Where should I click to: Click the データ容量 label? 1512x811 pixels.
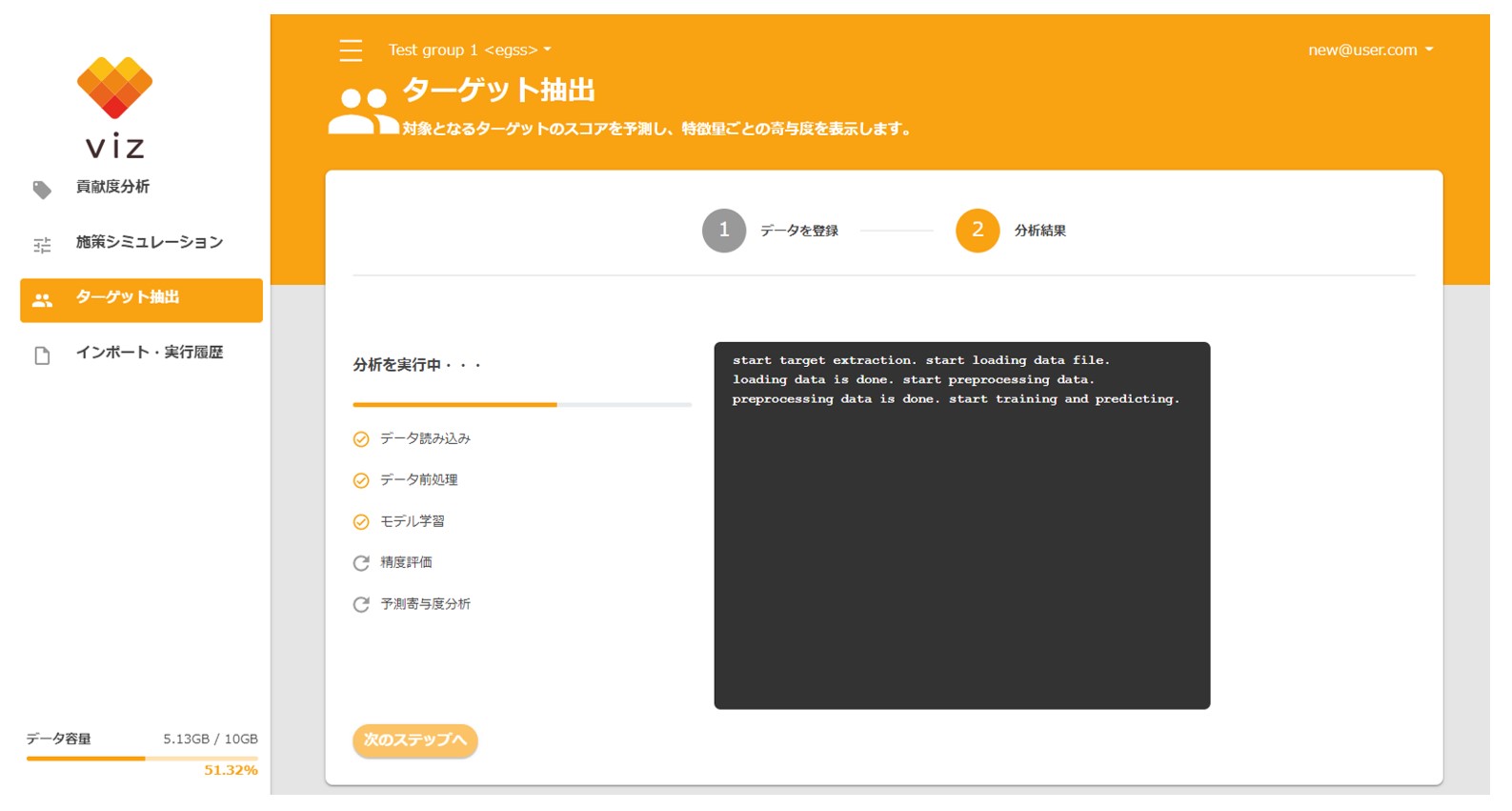pos(59,740)
